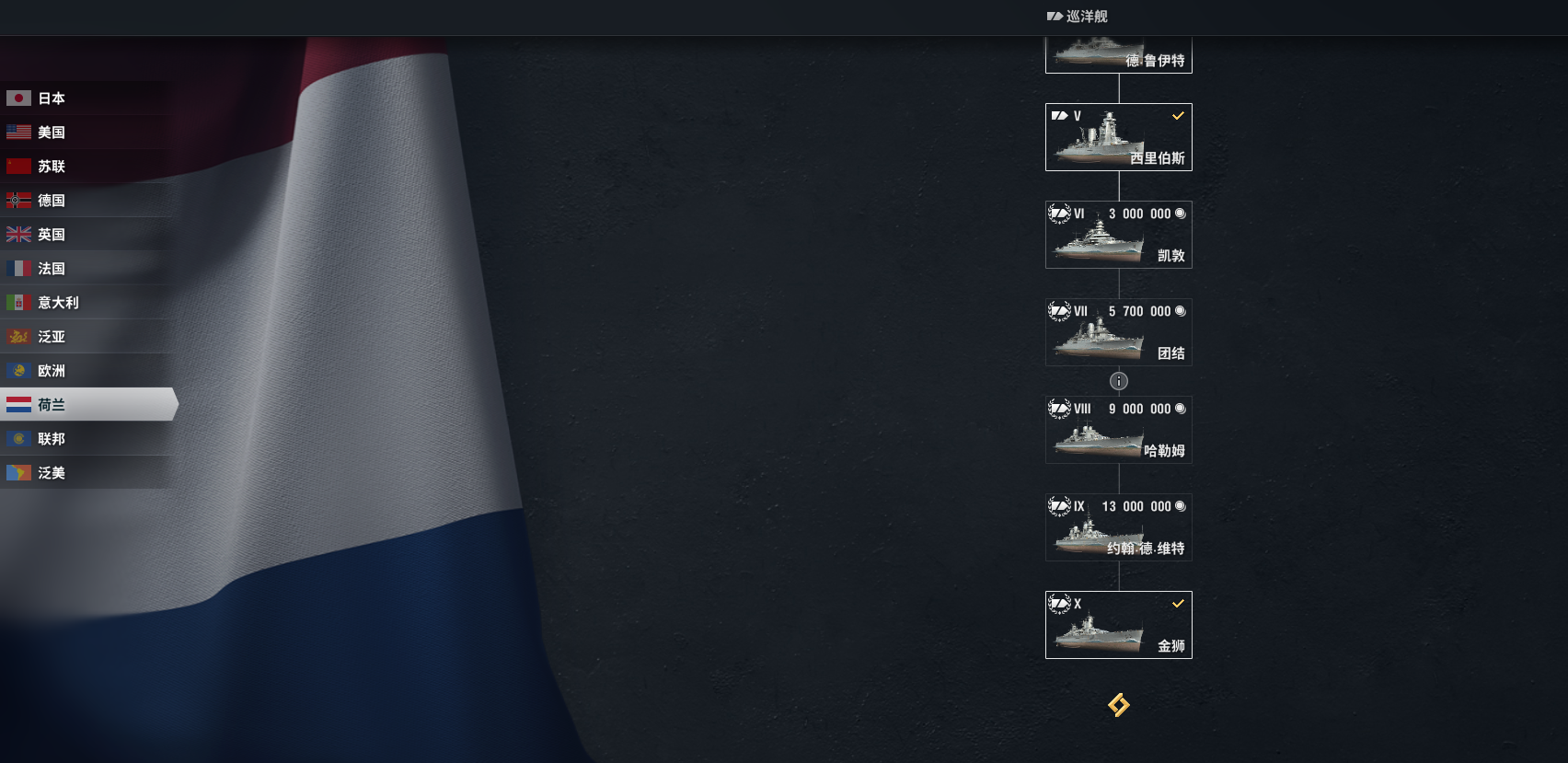The image size is (1568, 763).
Task: Choose the Germany flag icon
Action: (x=18, y=200)
